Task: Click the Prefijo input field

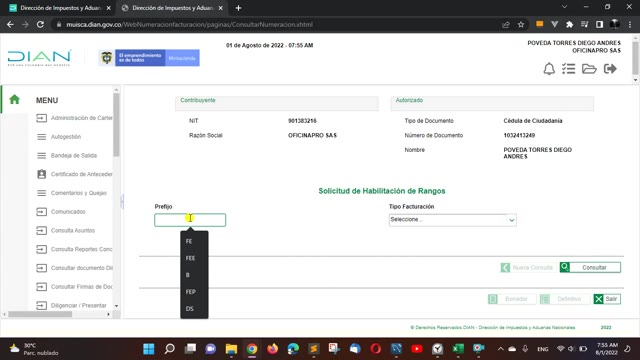Action: point(190,220)
